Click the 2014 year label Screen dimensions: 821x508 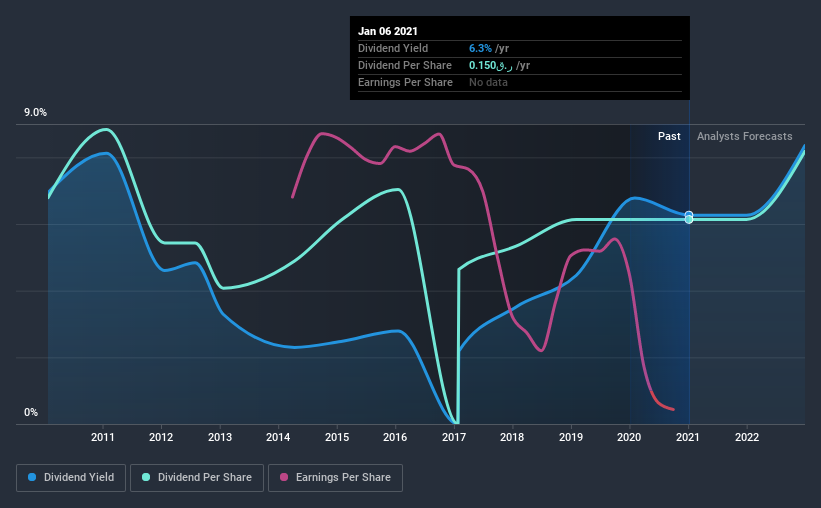(x=278, y=437)
